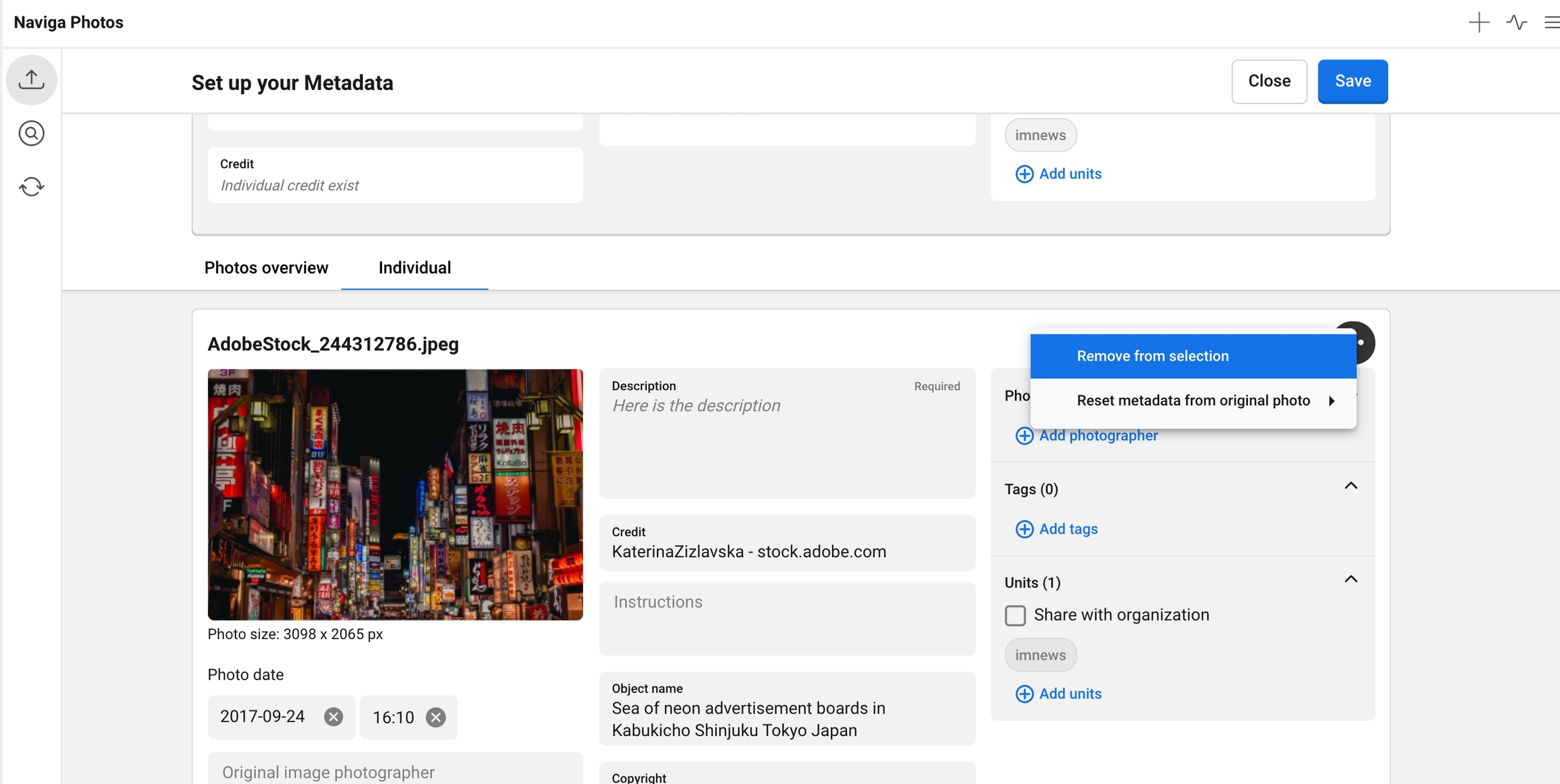
Task: Collapse the Units (1) section
Action: pyautogui.click(x=1351, y=580)
